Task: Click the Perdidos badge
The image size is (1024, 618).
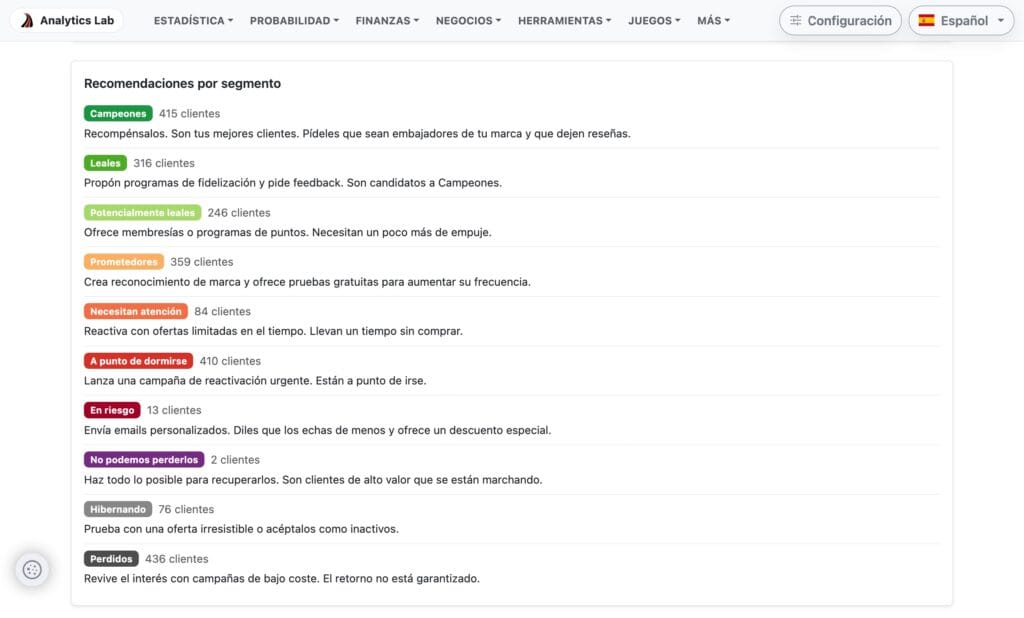Action: click(111, 559)
